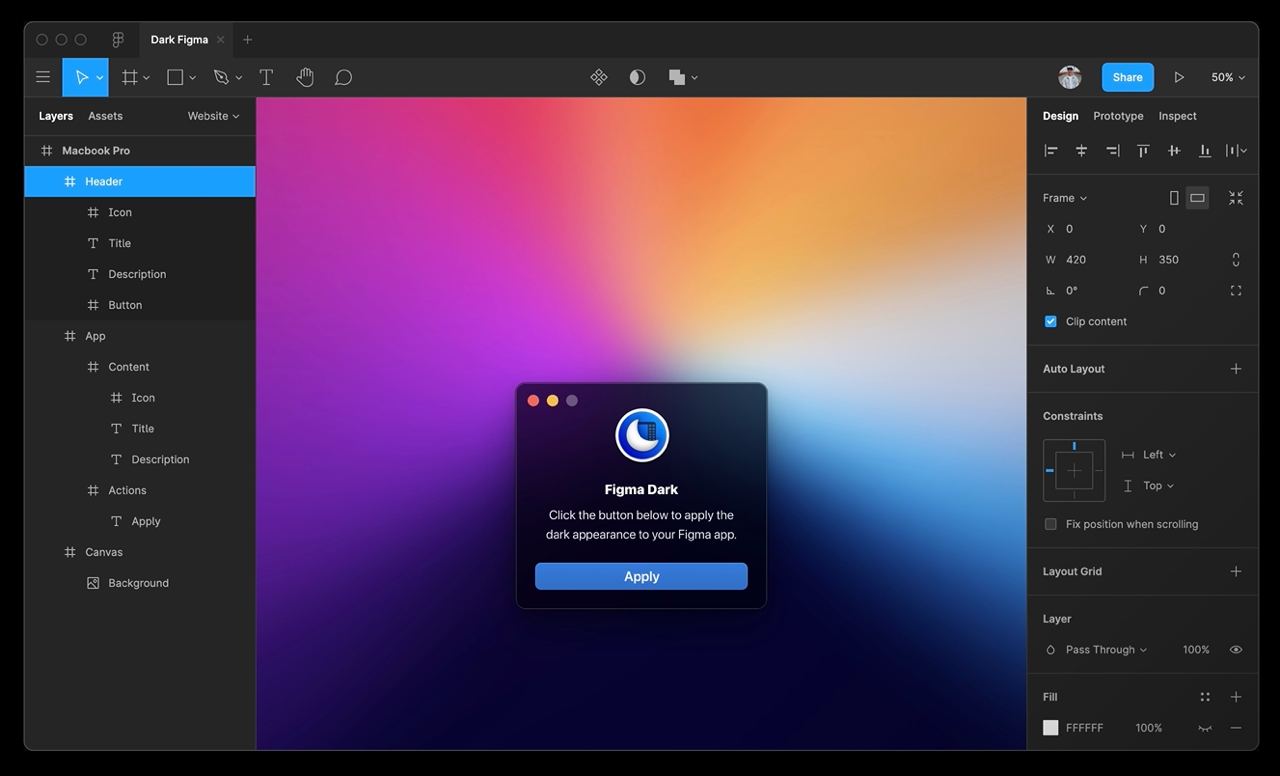Click the independent corners icon
The height and width of the screenshot is (776, 1280).
[x=1236, y=291]
